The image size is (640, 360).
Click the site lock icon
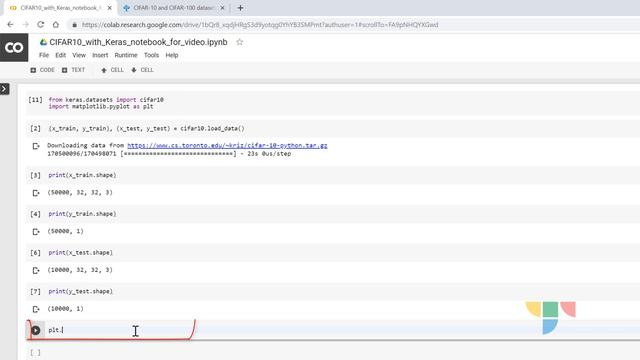click(74, 25)
